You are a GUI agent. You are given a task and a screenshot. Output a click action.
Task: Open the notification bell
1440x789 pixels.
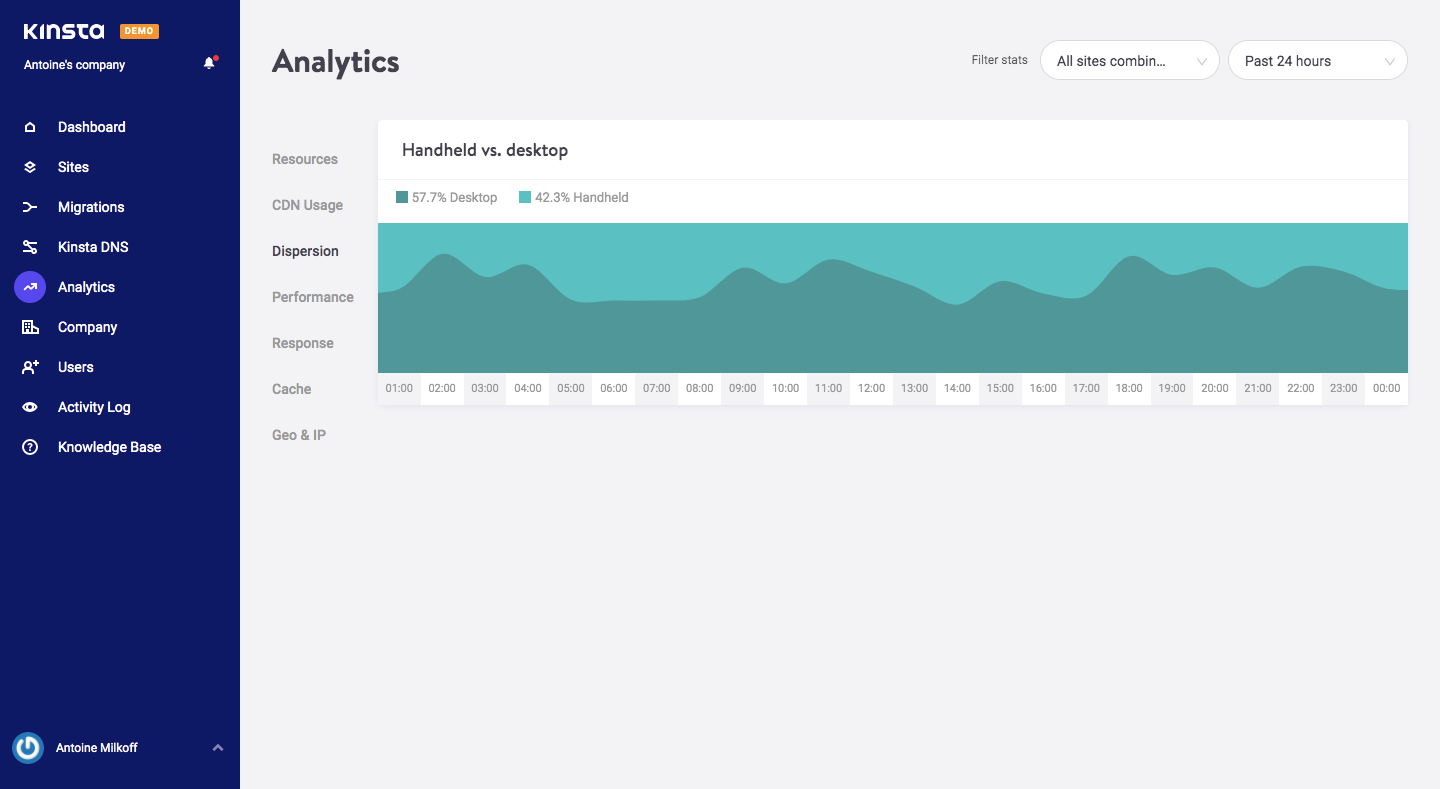[209, 62]
